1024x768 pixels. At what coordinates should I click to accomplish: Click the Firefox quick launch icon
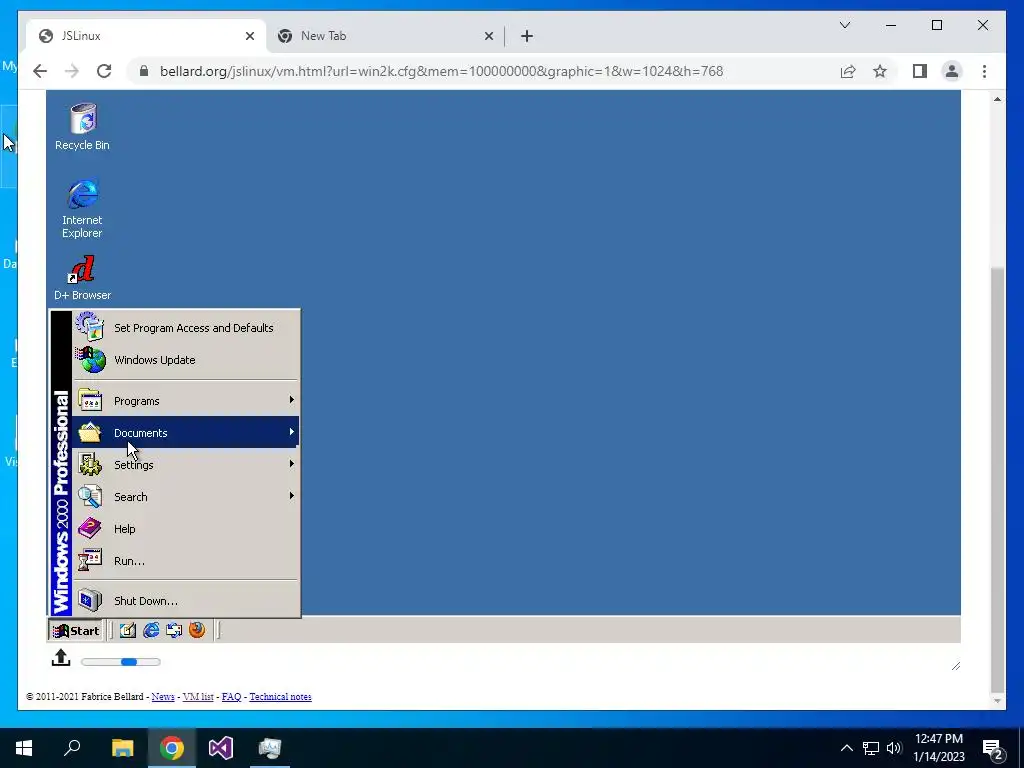tap(197, 630)
